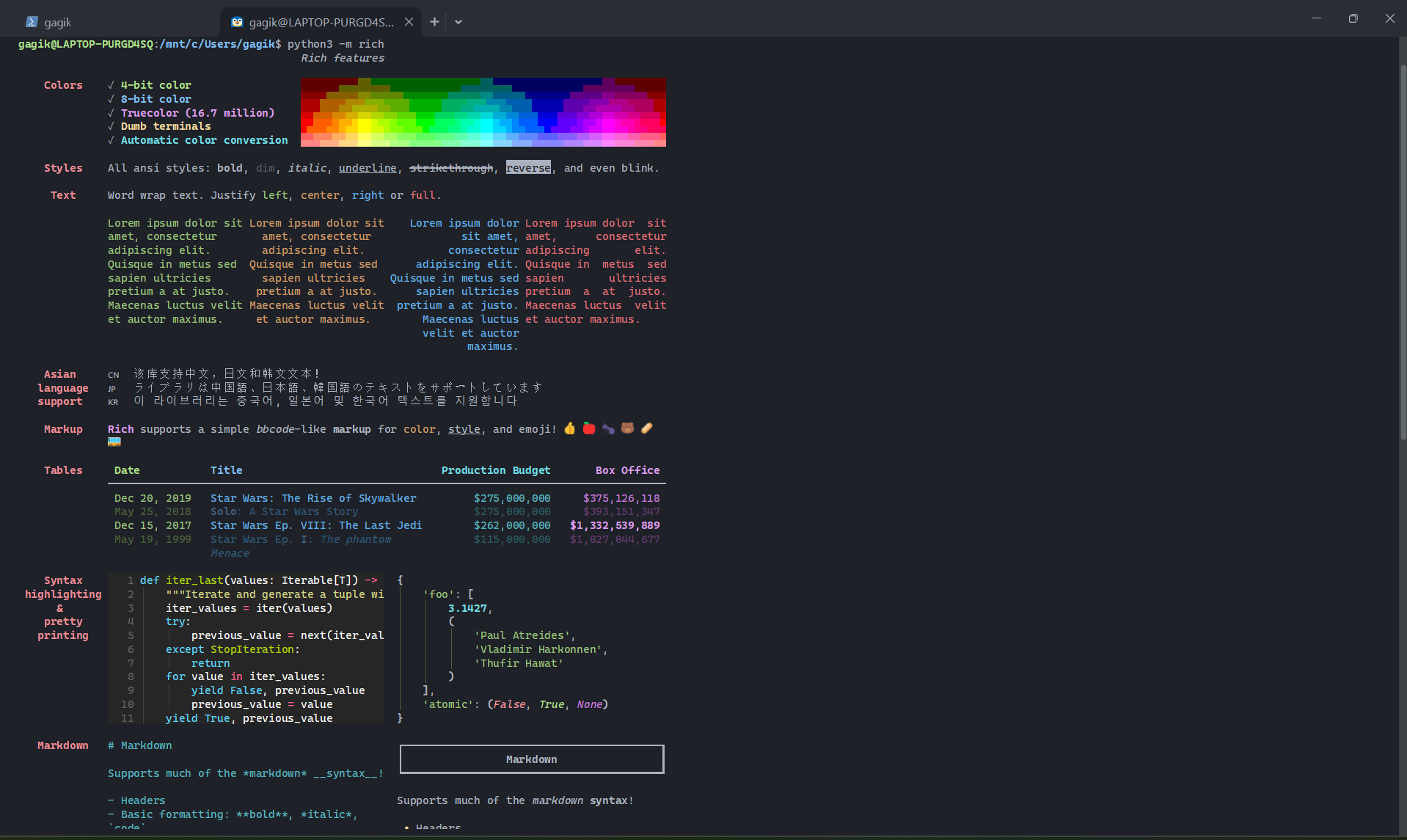Screen dimensions: 1407x840
Task: Click the 'Rich features' italic title
Action: point(343,58)
